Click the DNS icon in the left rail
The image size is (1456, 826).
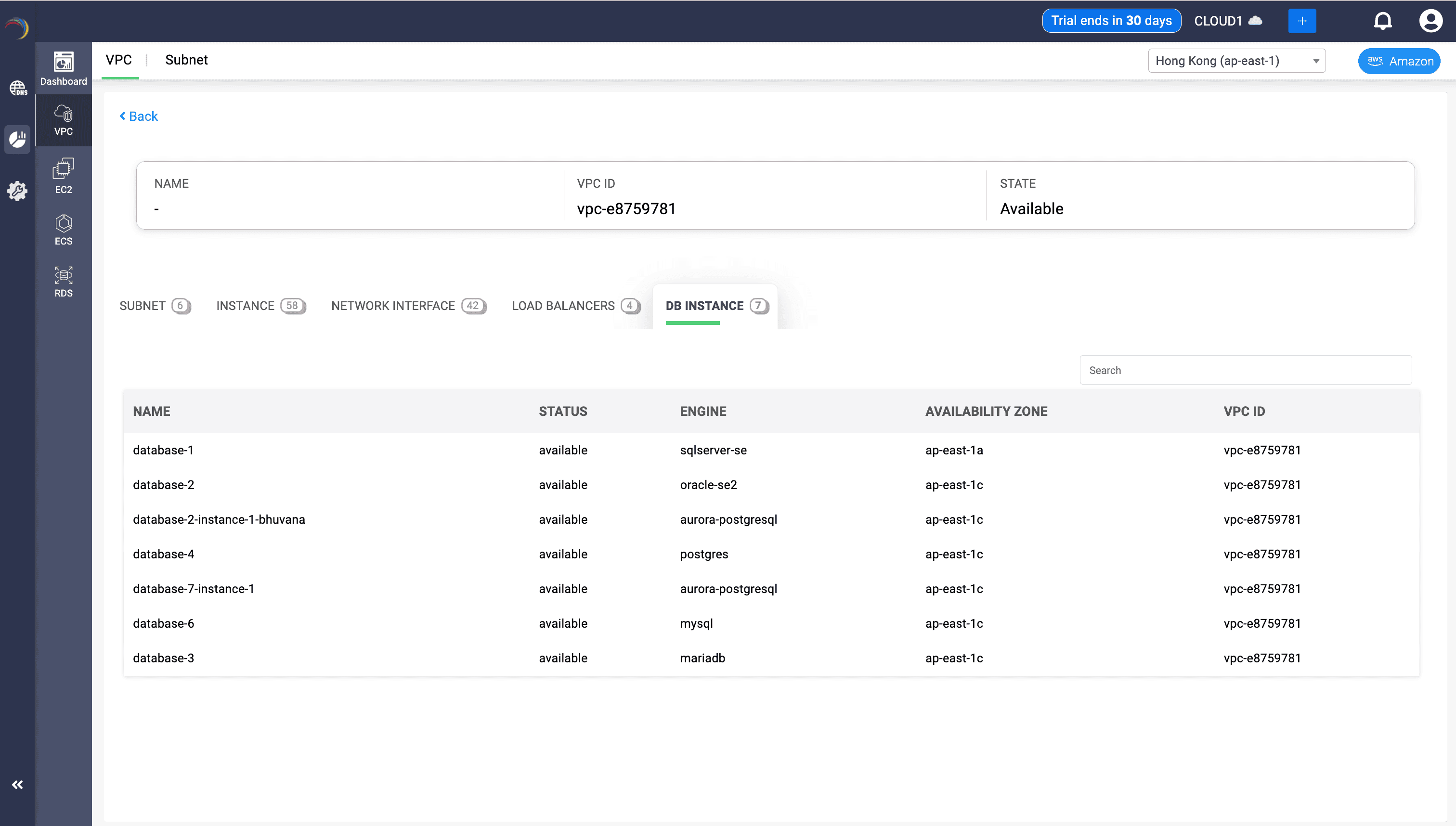[x=18, y=89]
